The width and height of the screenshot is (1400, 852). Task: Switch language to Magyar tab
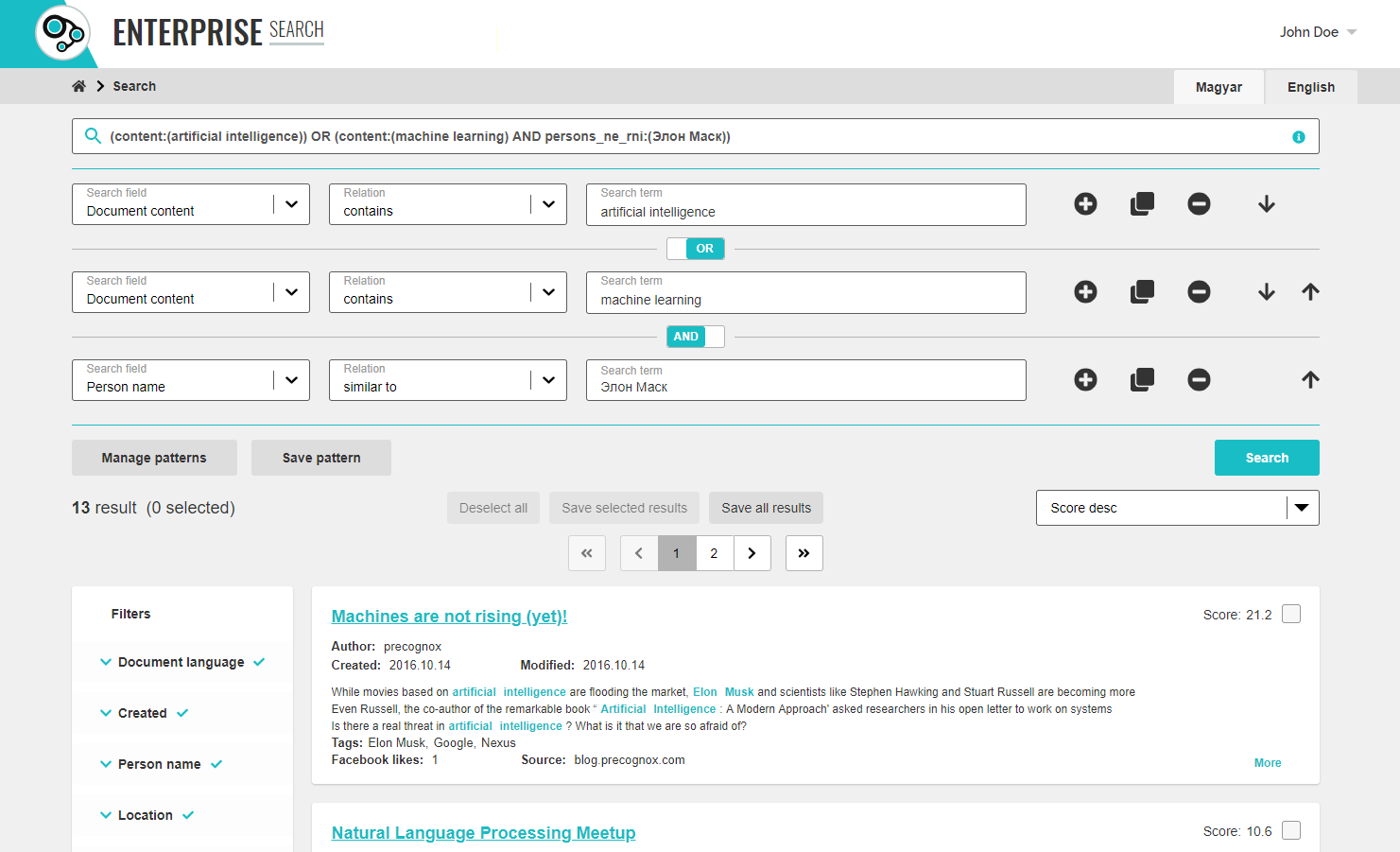click(x=1218, y=87)
